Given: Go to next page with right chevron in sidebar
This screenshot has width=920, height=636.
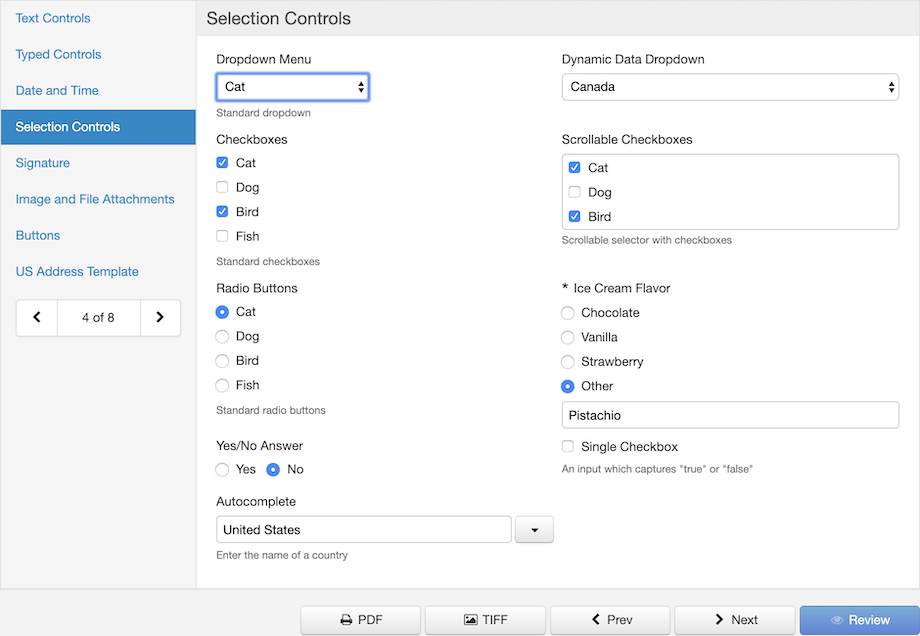Looking at the screenshot, I should pyautogui.click(x=160, y=317).
